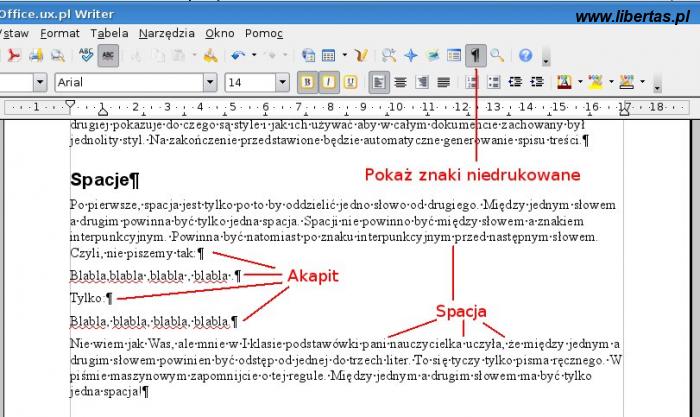Center-align the paragraph text
Viewport: 700px width, 417px height.
400,82
